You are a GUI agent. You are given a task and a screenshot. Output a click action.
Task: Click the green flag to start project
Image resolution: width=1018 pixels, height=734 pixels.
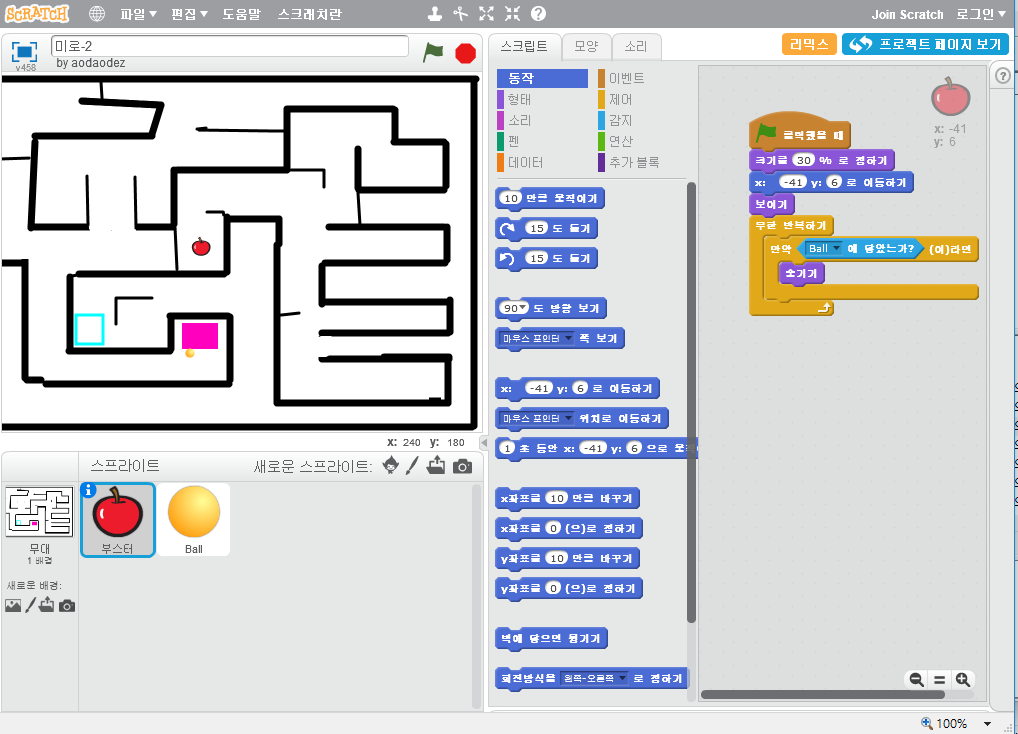click(x=432, y=52)
